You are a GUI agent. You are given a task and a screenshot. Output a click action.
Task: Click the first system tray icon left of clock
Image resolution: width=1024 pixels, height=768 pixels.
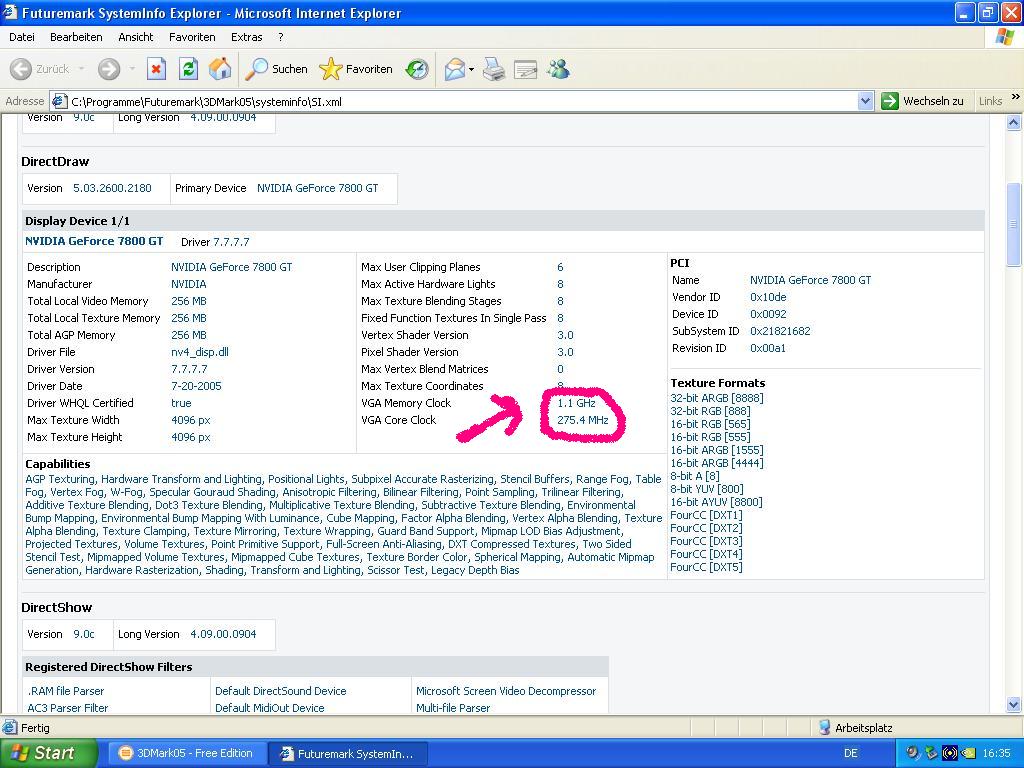click(913, 753)
